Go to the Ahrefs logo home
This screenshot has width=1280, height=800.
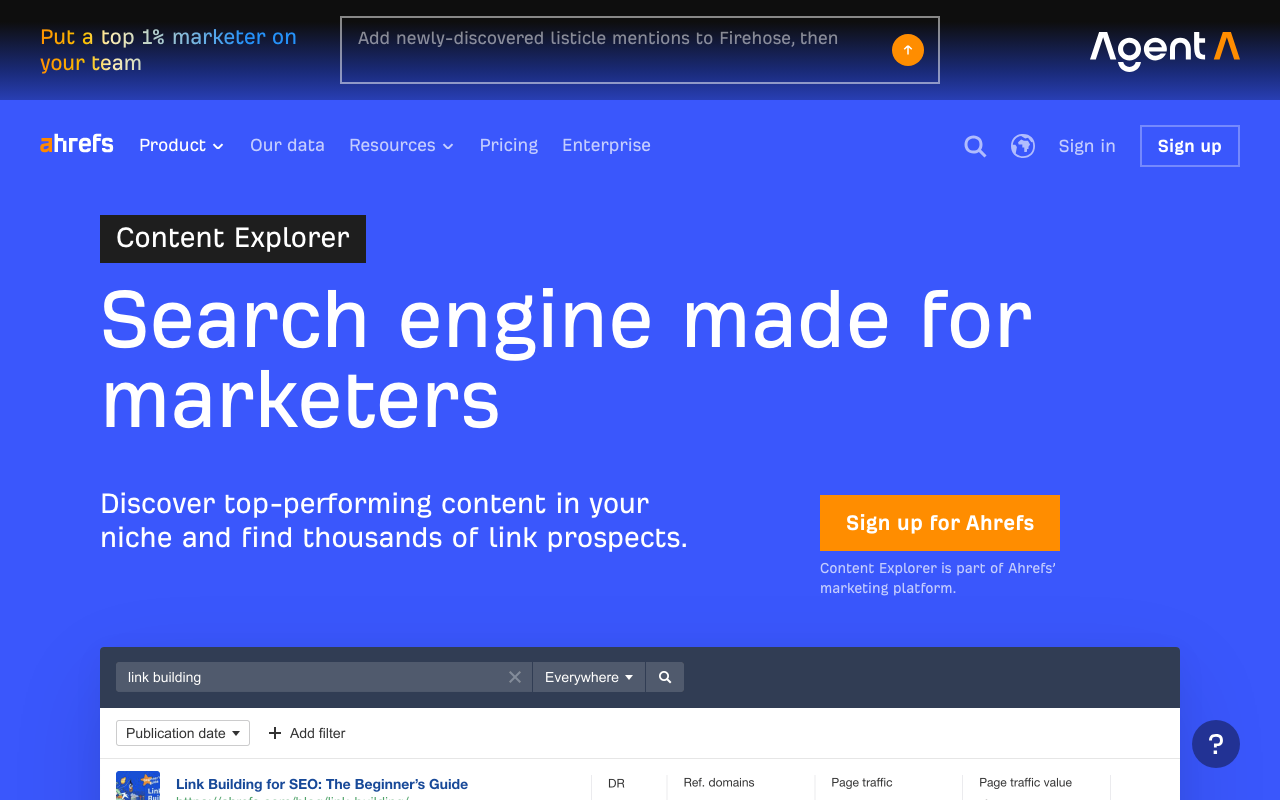[77, 144]
